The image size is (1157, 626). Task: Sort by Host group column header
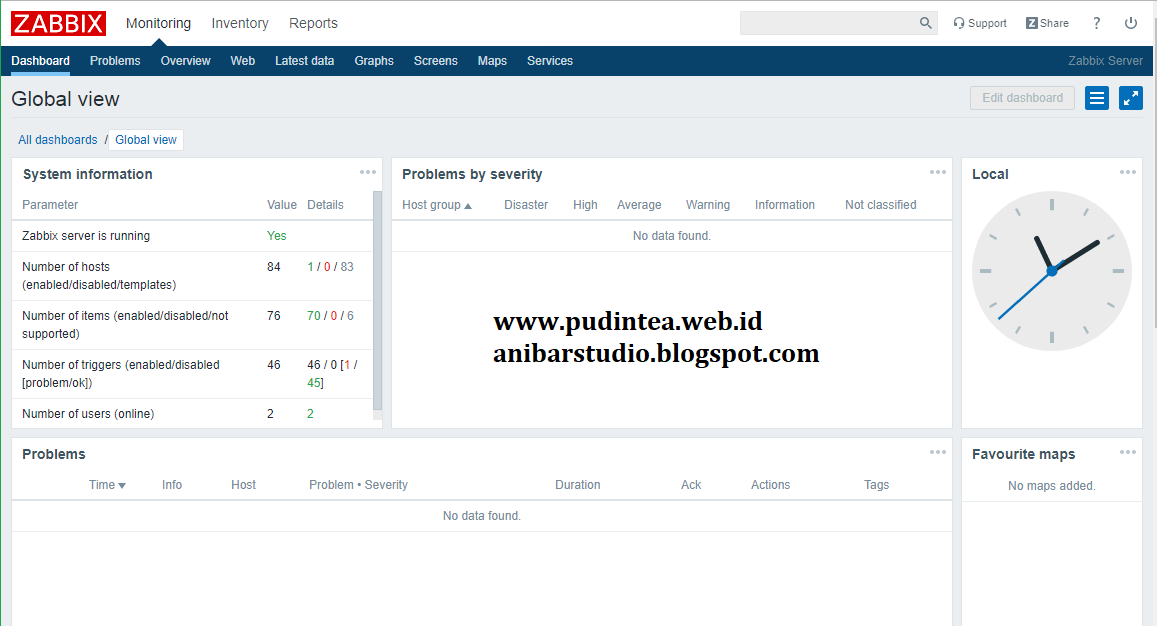pyautogui.click(x=437, y=204)
